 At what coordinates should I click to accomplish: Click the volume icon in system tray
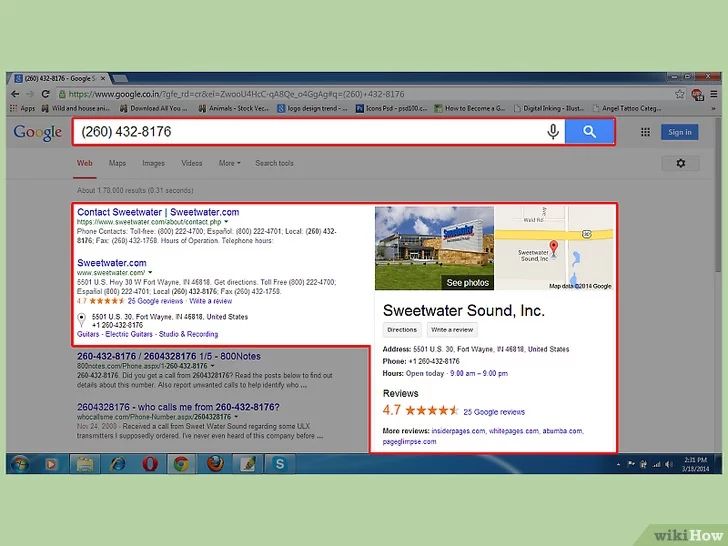point(669,464)
